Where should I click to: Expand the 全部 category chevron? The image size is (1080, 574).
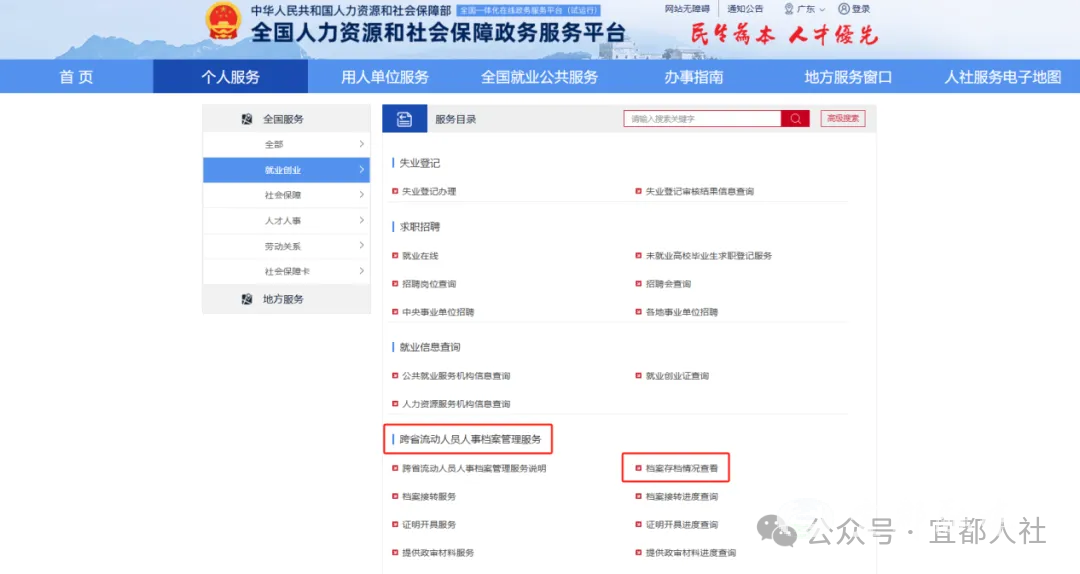362,144
